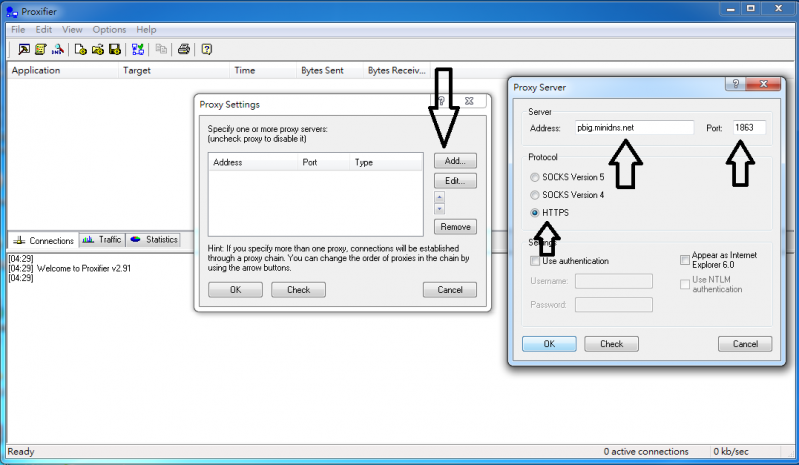This screenshot has width=799, height=465.
Task: Sort by Bytes Sent column header
Action: [330, 70]
